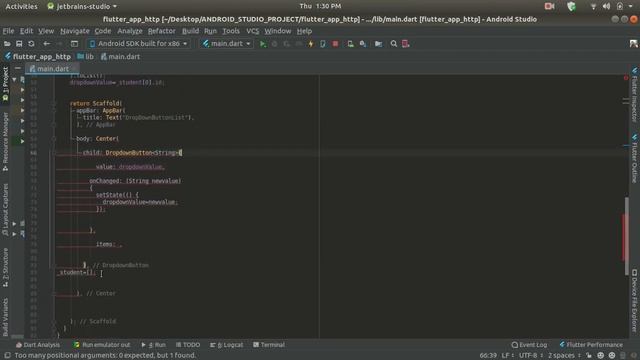
Task: Click the Thu 1:30 PM clock
Action: pos(320,6)
